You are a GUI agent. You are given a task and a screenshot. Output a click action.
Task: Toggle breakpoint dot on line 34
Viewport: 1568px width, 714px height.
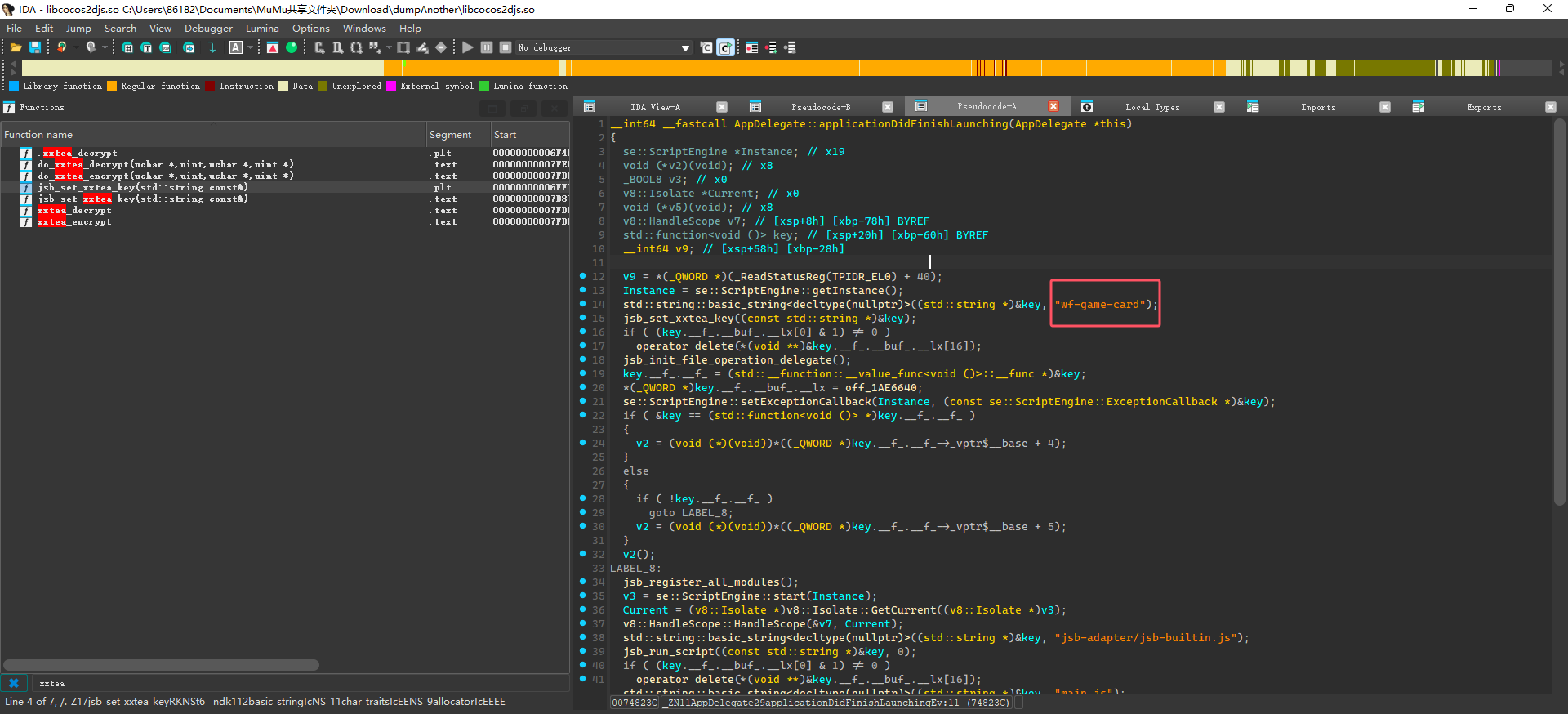coord(583,582)
